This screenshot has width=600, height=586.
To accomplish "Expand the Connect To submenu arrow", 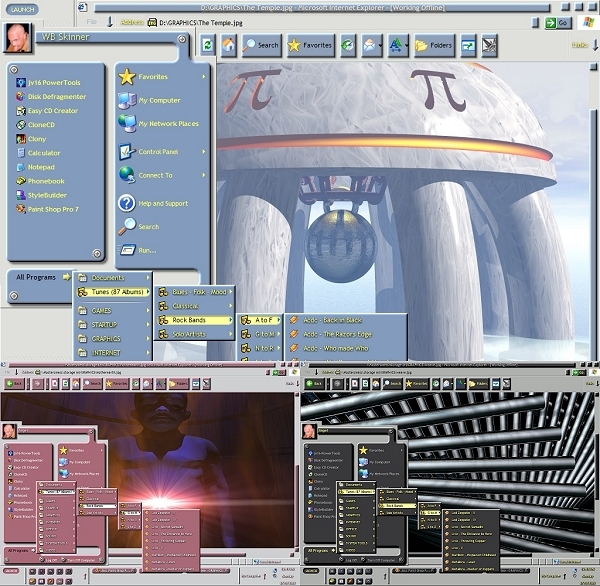I will pos(204,175).
